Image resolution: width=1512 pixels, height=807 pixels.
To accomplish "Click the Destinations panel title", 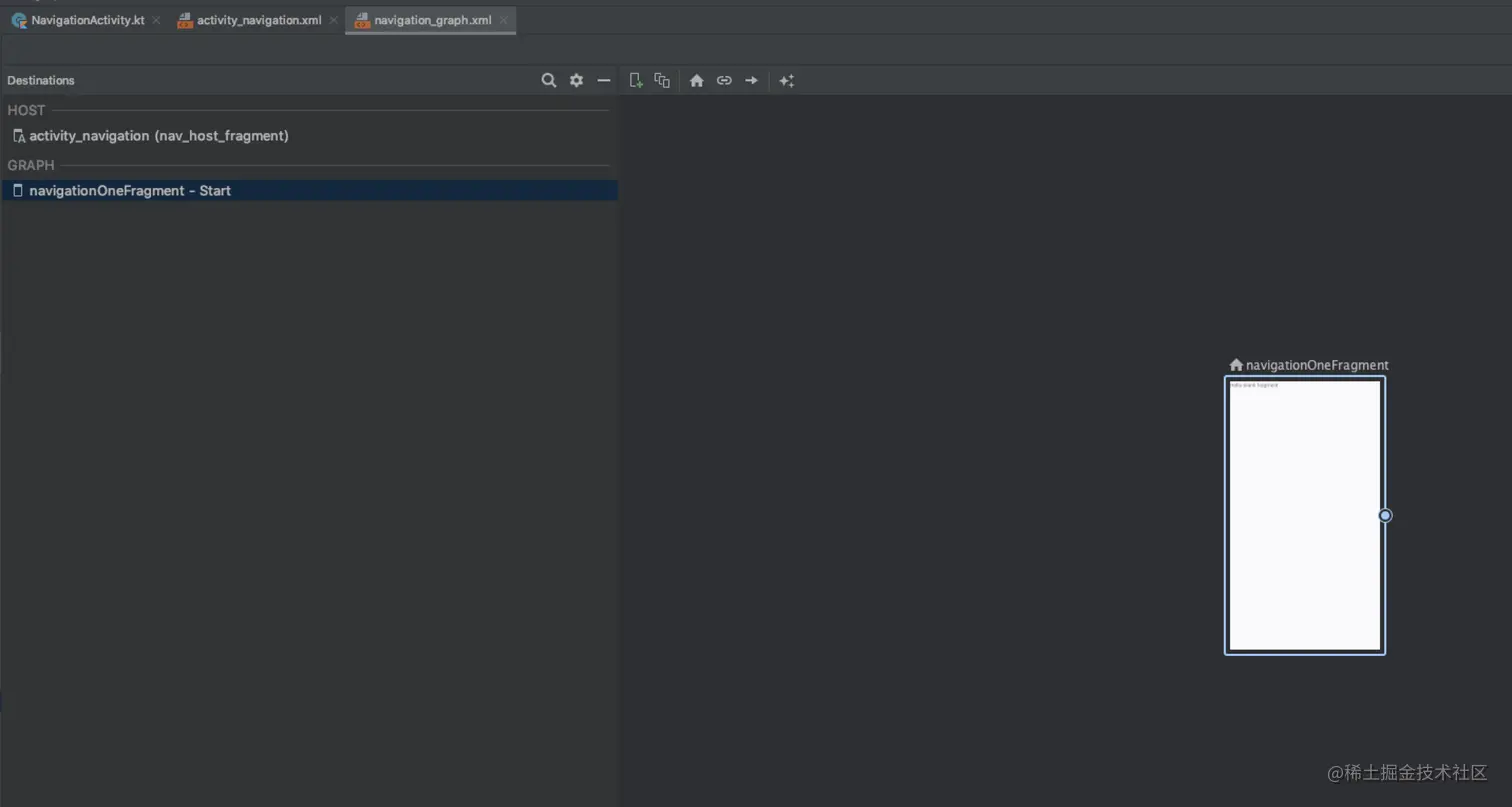I will [41, 80].
